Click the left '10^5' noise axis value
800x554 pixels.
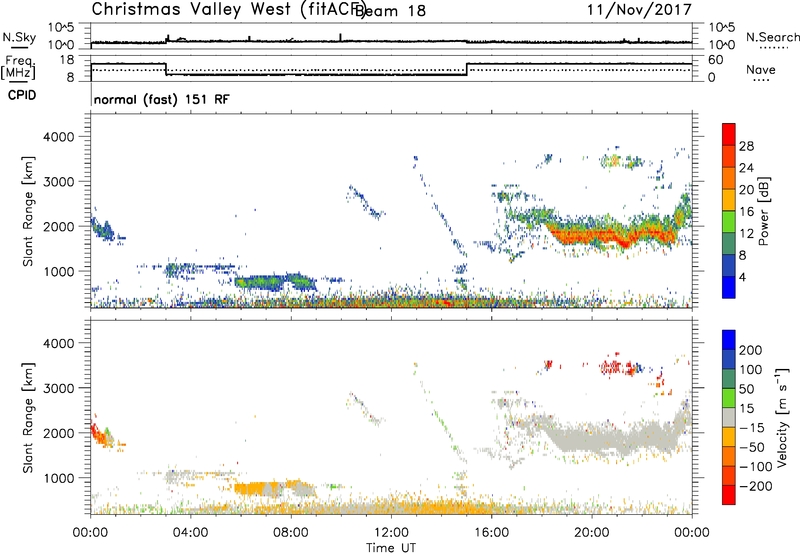tap(62, 28)
